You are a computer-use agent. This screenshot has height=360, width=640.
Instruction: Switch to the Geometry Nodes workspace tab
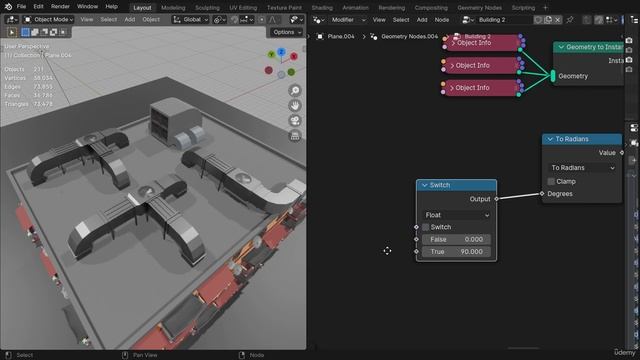[x=479, y=8]
